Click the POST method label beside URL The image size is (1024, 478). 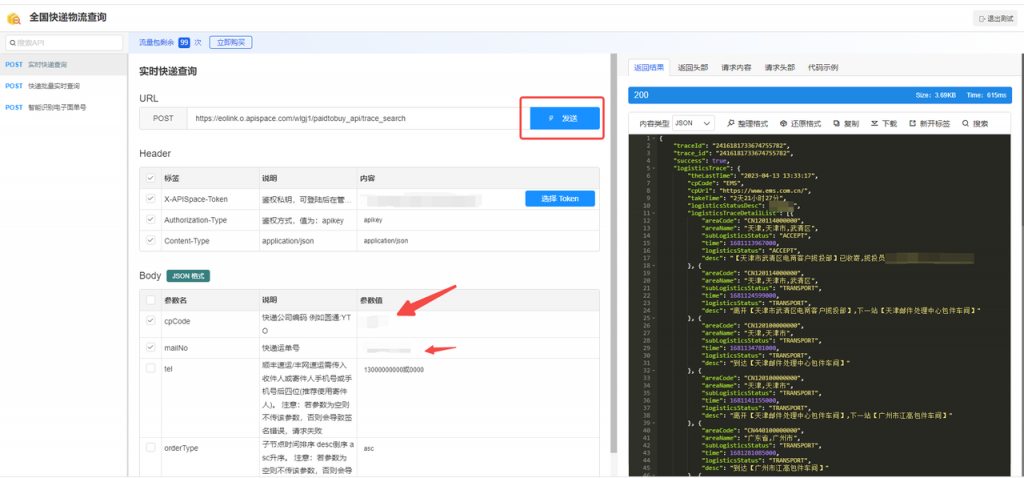(x=163, y=118)
